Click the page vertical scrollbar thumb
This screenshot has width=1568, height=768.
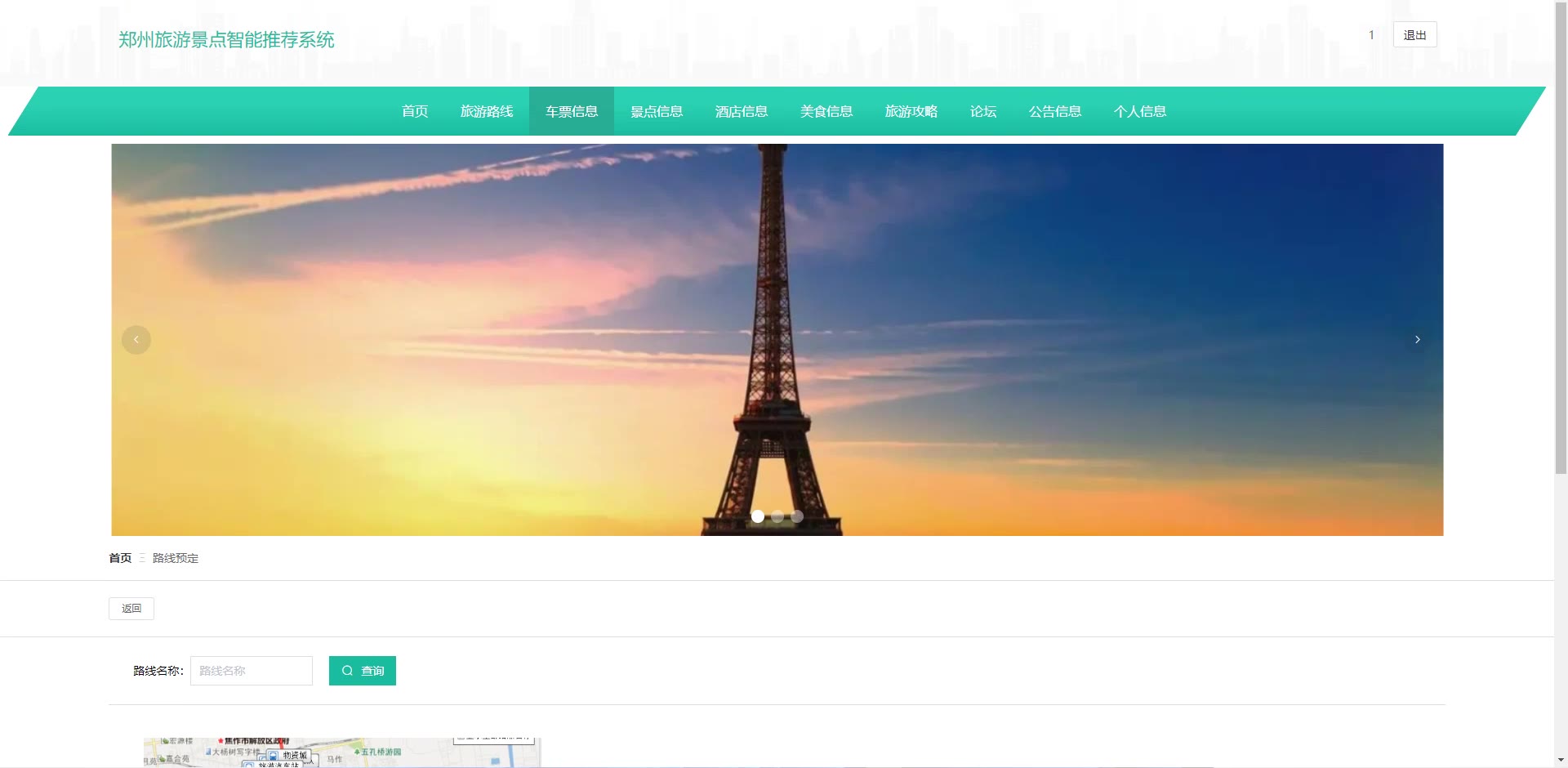(x=1561, y=237)
